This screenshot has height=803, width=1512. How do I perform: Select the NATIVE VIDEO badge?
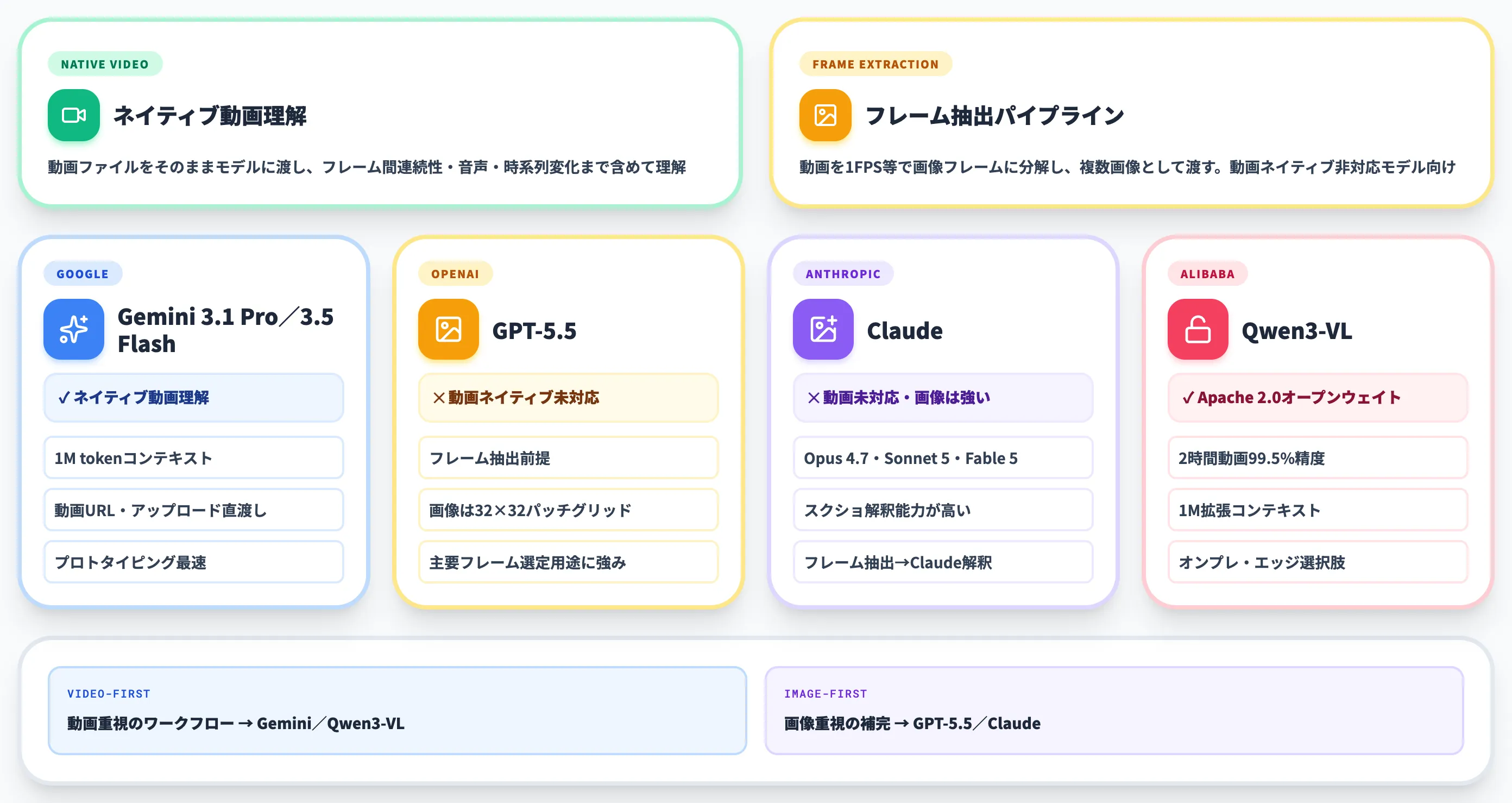tap(105, 64)
